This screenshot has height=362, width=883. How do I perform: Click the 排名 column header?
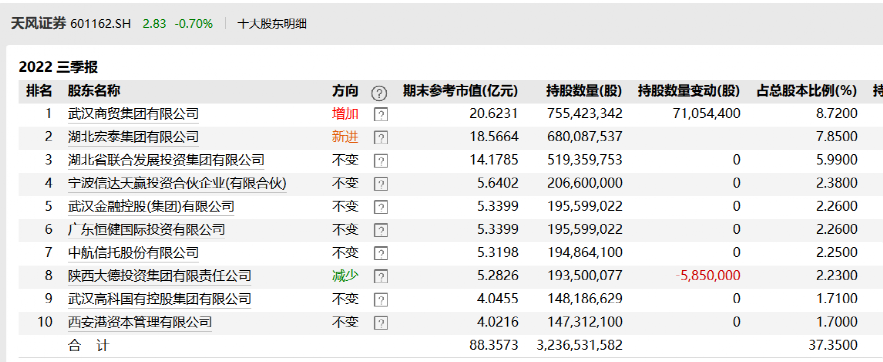pos(38,91)
